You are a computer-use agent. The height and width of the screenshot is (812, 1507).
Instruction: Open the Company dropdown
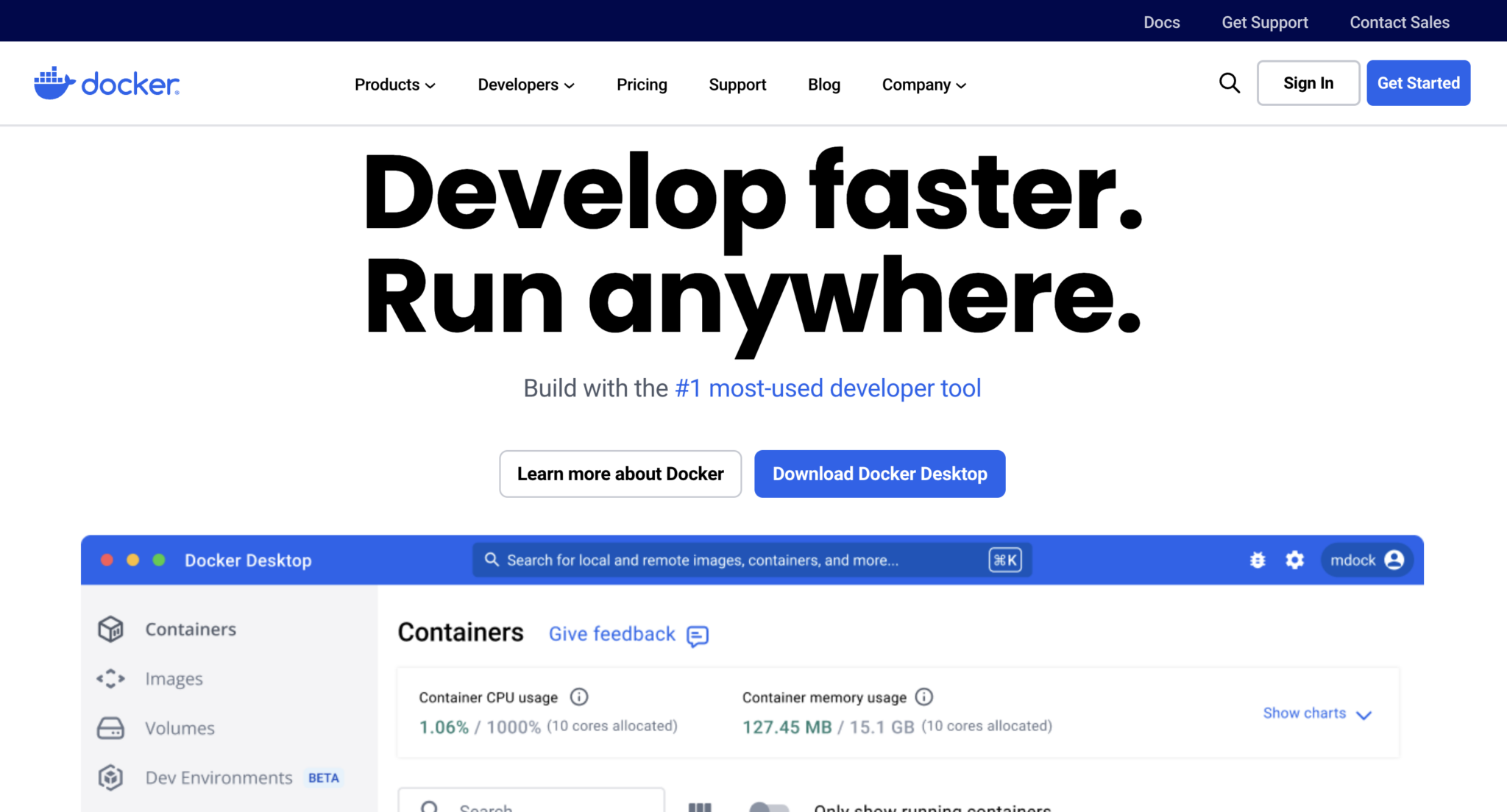pos(923,84)
